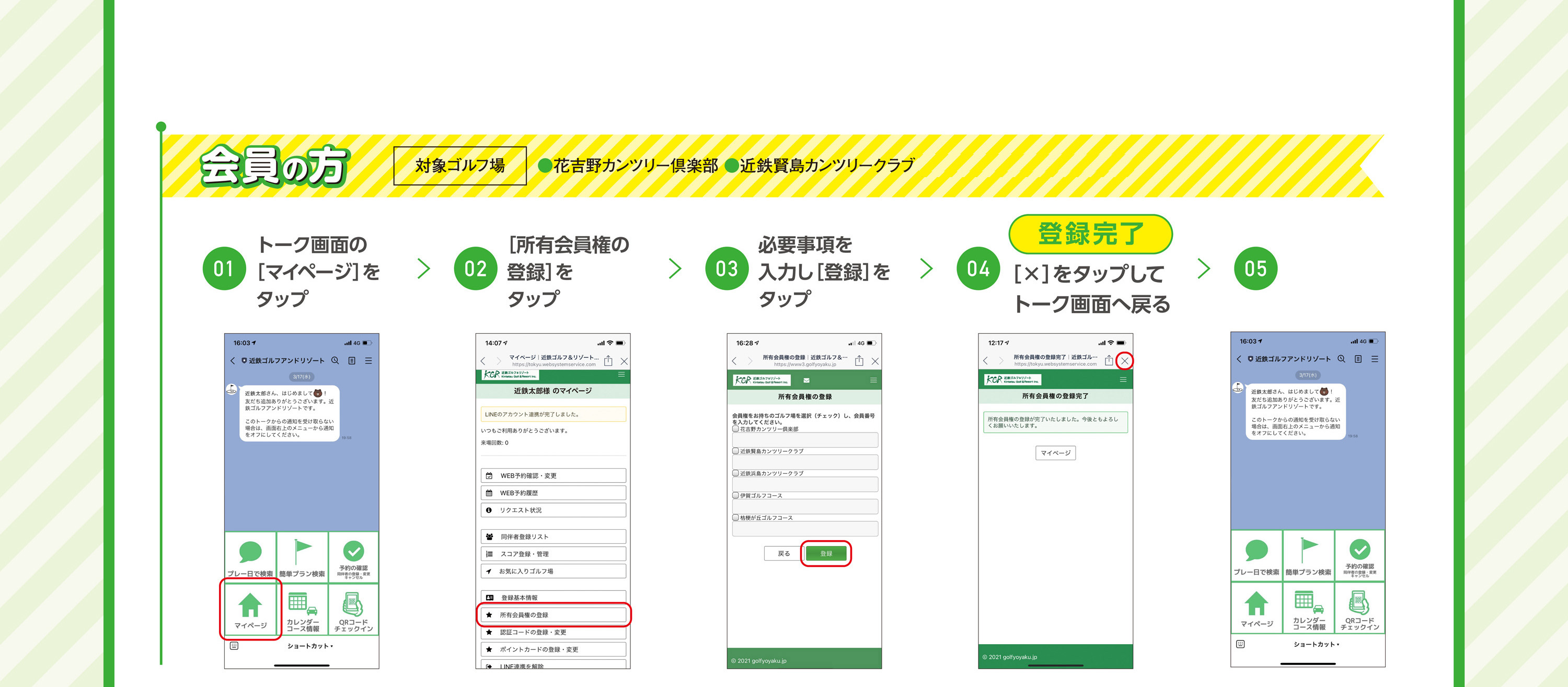Click search magnifier in step 01 chat header
The width and height of the screenshot is (1568, 687).
(335, 360)
